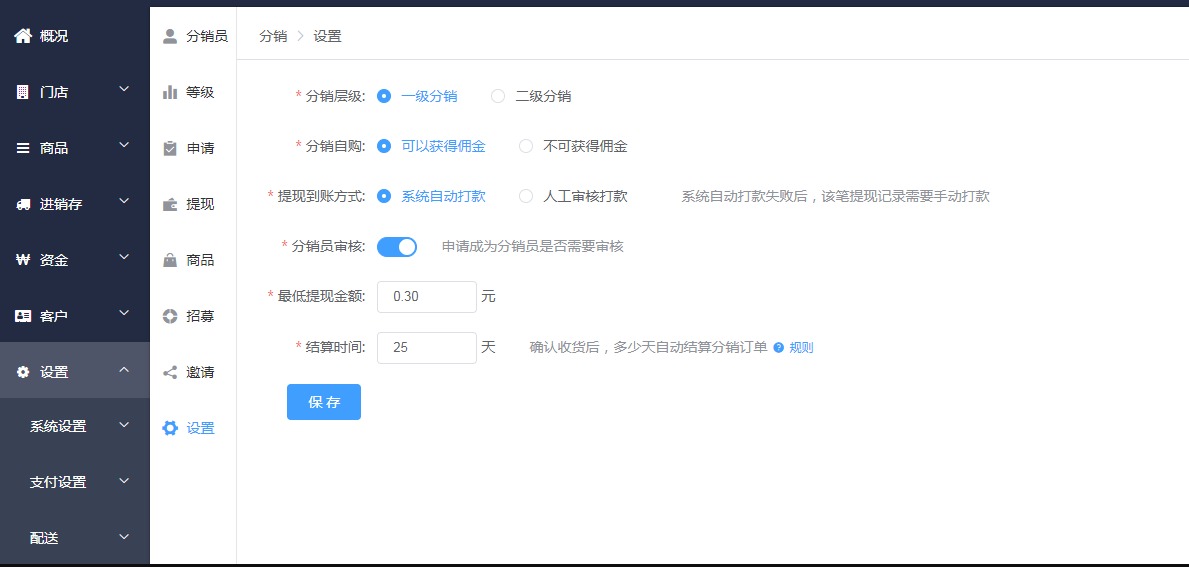Viewport: 1189px width, 567px height.
Task: Expand the 商品 sidebar menu chevron
Action: tap(125, 146)
